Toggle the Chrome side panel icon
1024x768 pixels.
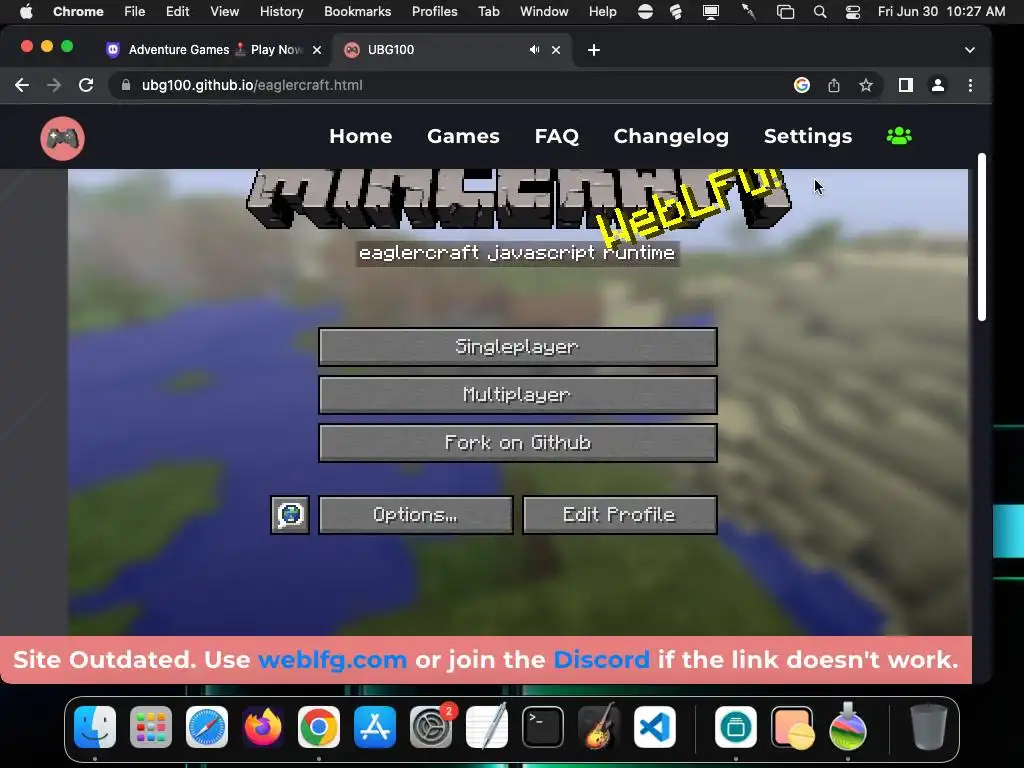tap(906, 85)
